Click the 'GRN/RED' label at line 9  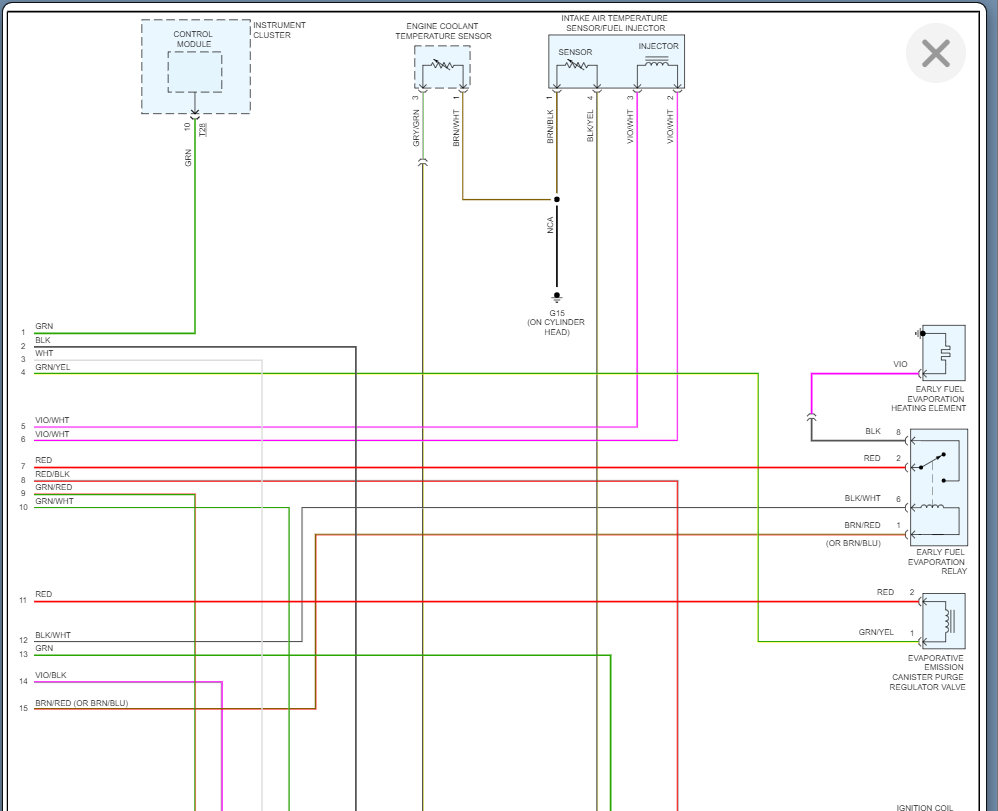[53, 488]
